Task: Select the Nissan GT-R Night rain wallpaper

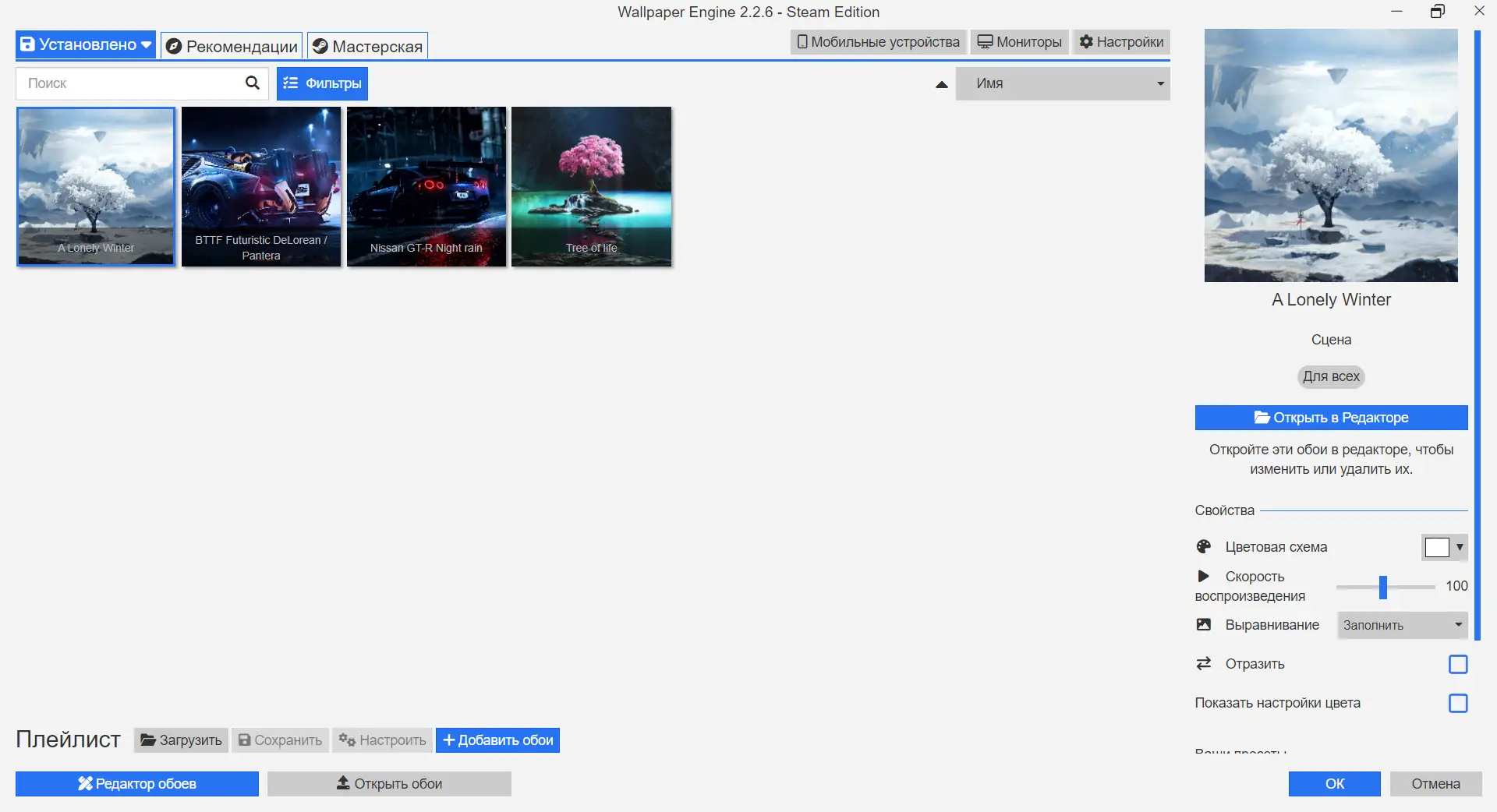Action: [426, 187]
